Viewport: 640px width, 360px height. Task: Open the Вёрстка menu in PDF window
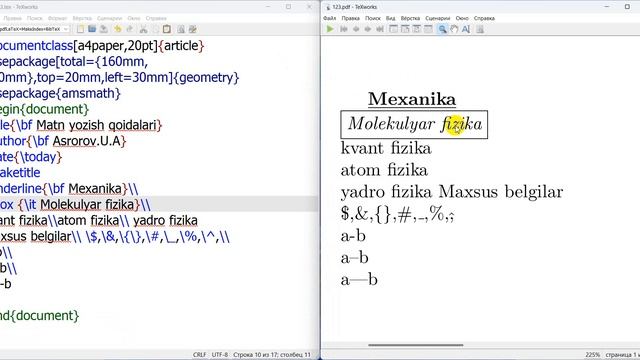click(x=410, y=18)
